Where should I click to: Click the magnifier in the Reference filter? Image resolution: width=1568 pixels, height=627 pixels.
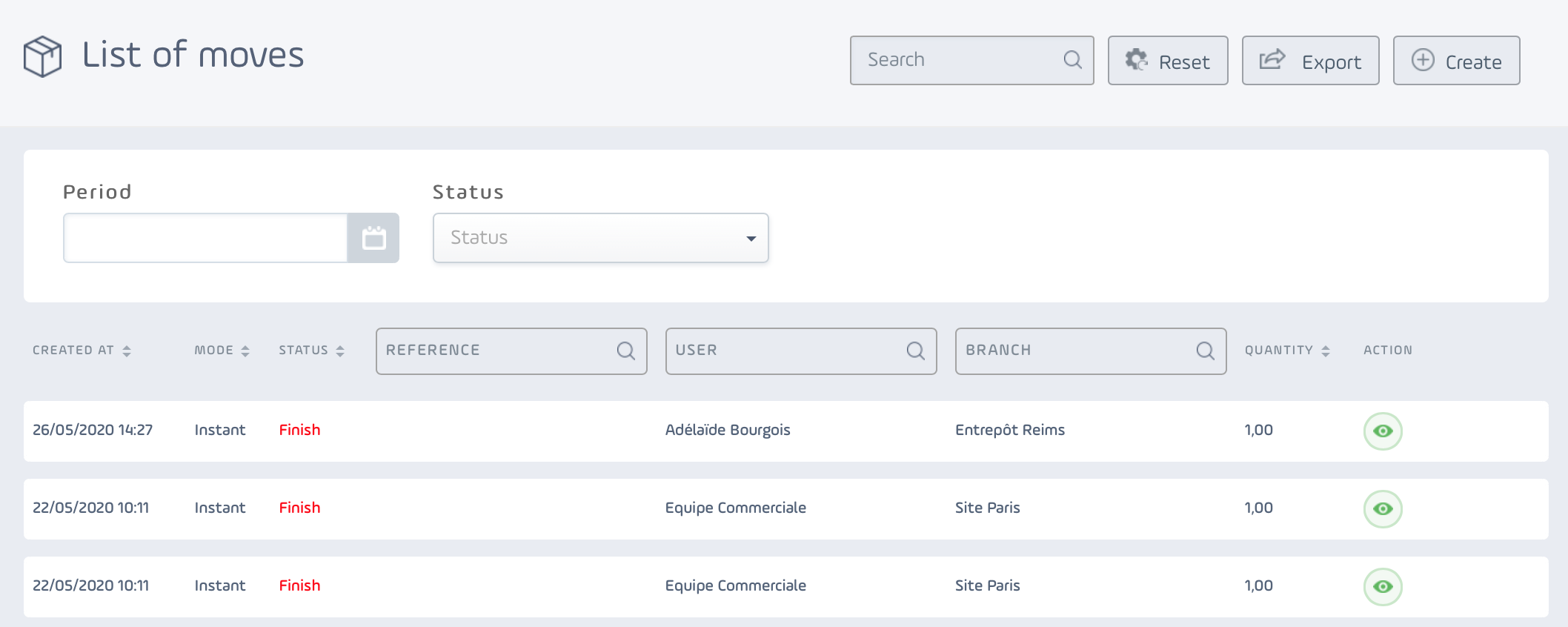(626, 351)
